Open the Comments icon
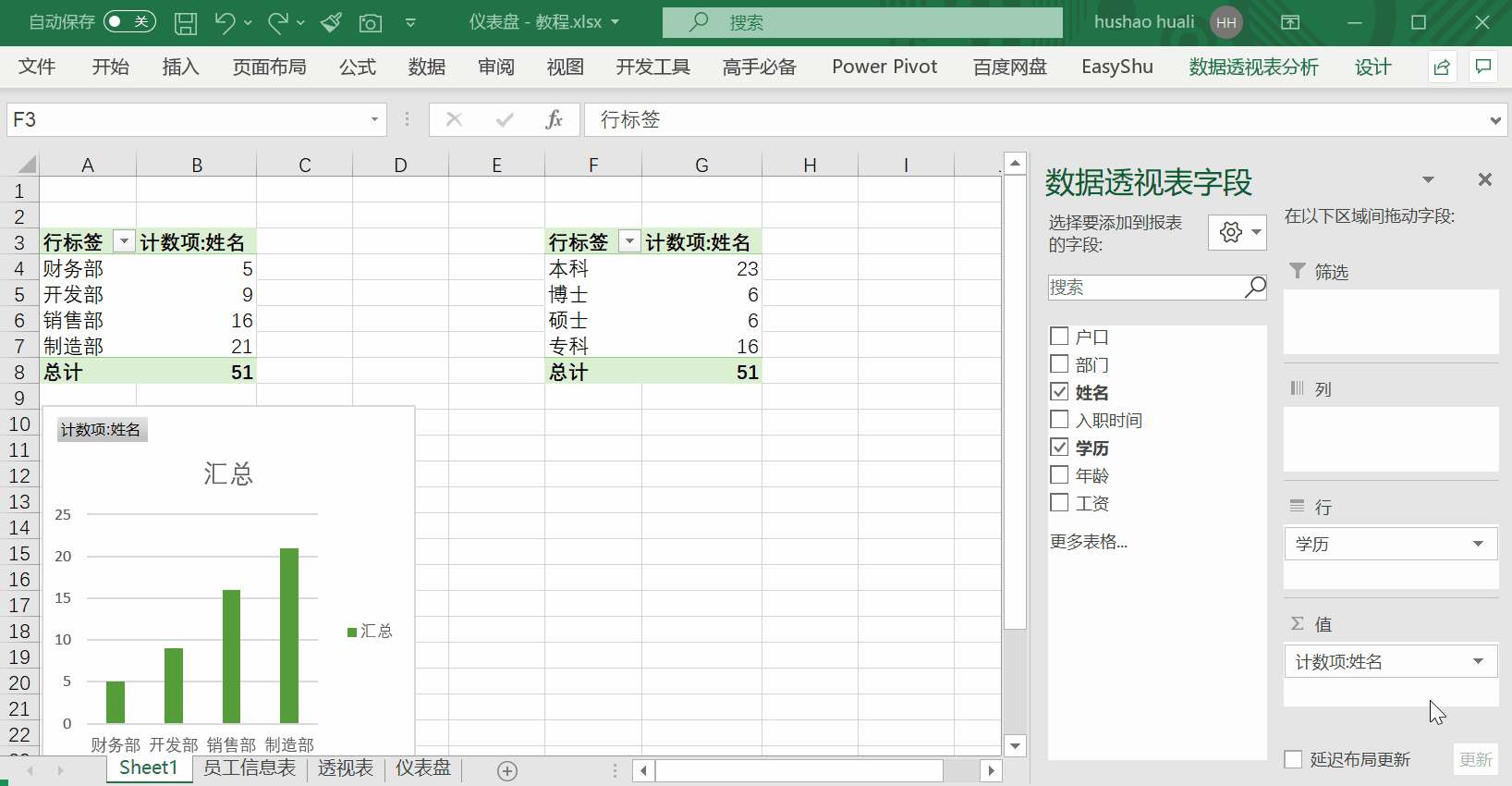This screenshot has width=1512, height=786. click(x=1483, y=68)
